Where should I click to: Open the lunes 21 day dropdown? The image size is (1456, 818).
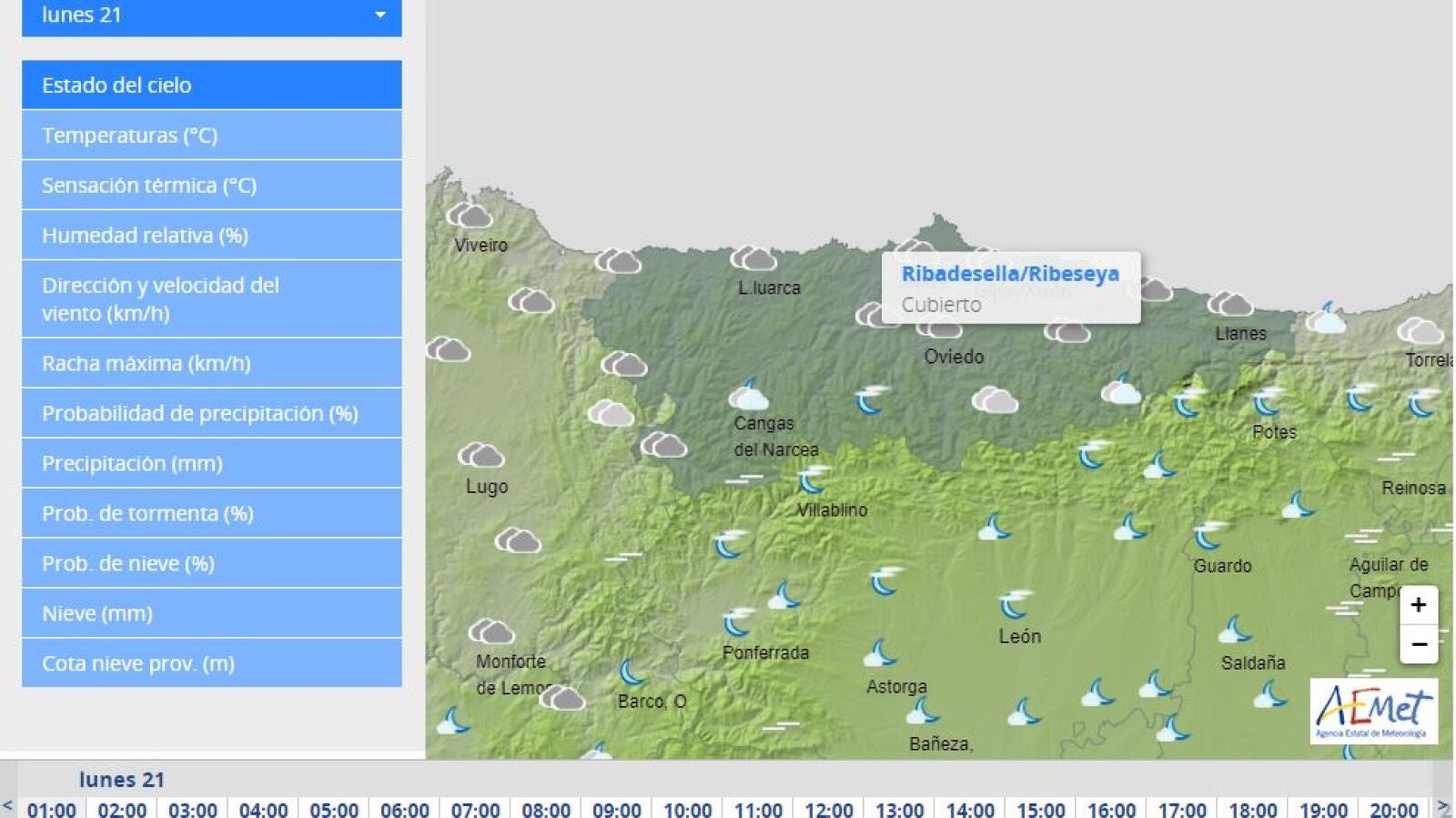(x=212, y=16)
